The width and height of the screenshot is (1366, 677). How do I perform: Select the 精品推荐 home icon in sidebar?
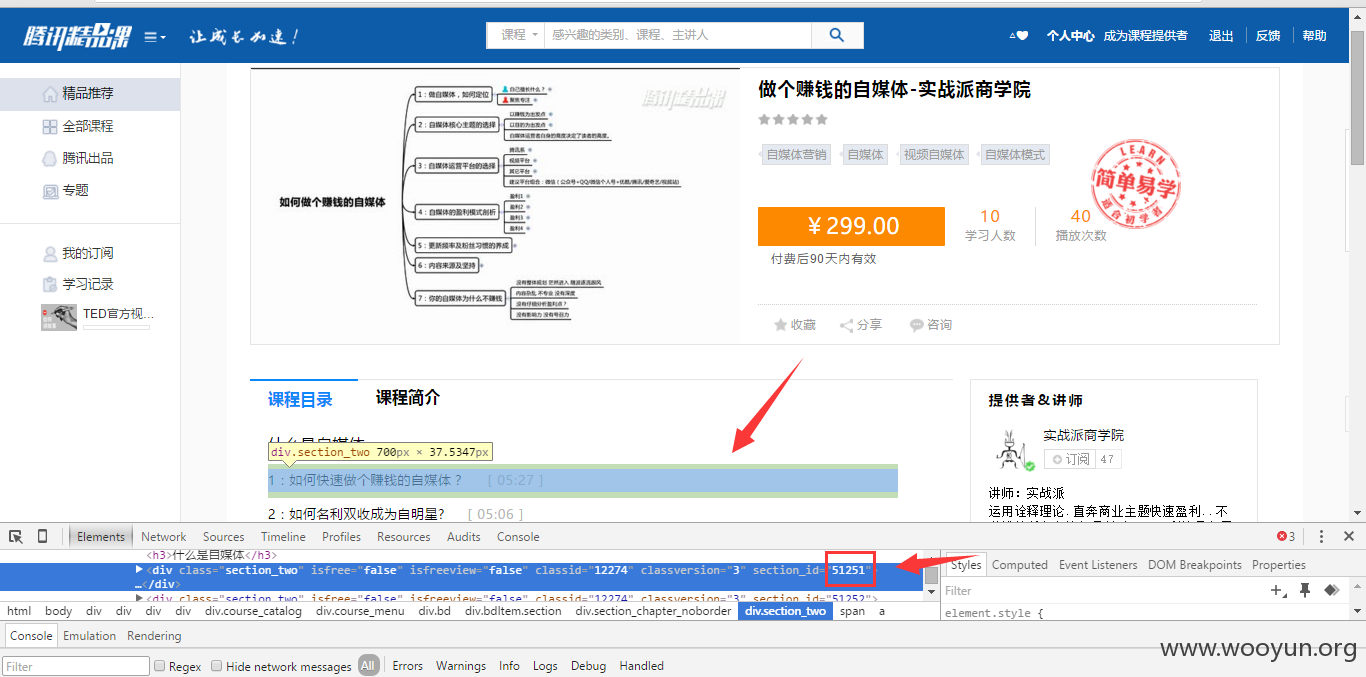[50, 94]
